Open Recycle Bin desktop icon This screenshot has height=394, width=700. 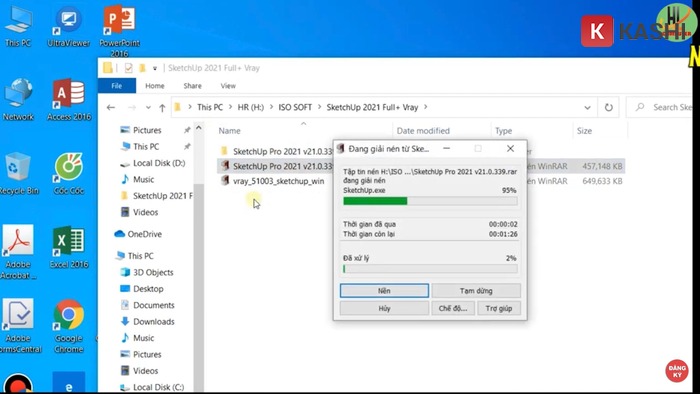(x=18, y=174)
